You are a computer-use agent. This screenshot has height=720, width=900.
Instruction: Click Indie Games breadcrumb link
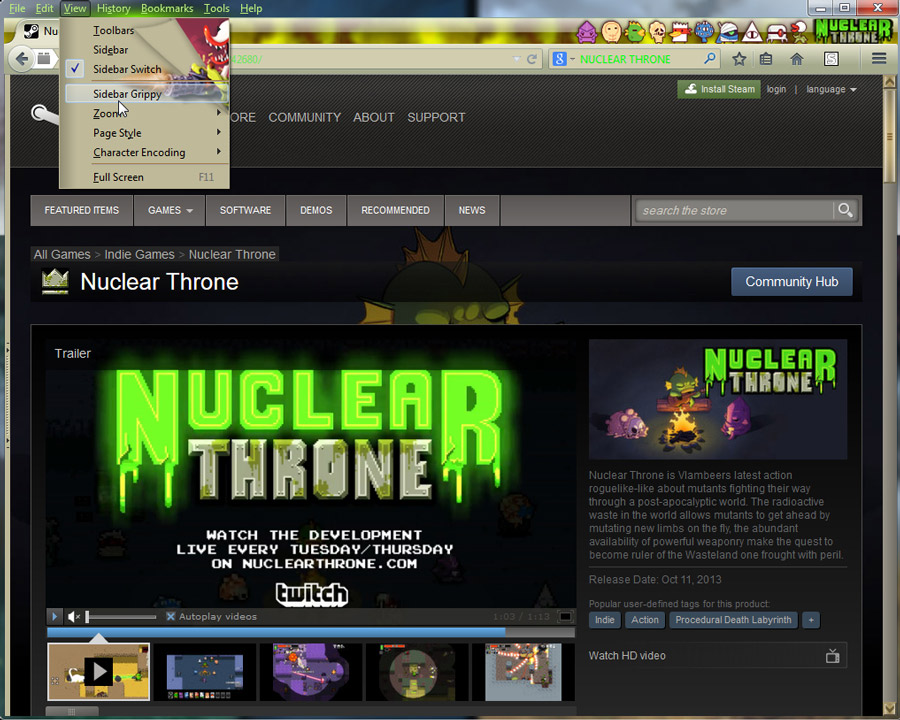139,254
